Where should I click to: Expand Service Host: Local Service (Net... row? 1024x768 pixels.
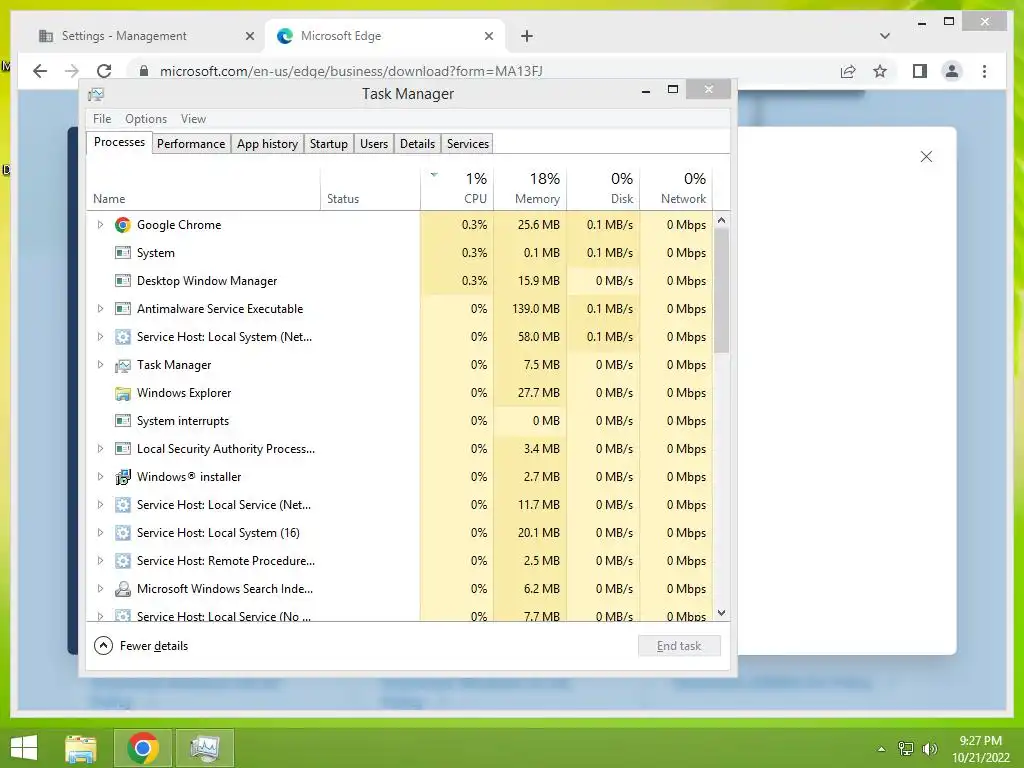pyautogui.click(x=100, y=505)
